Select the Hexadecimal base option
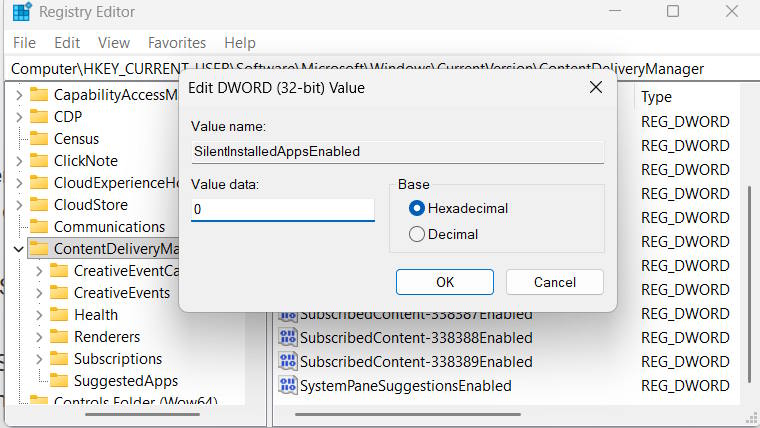This screenshot has width=760, height=428. point(417,209)
